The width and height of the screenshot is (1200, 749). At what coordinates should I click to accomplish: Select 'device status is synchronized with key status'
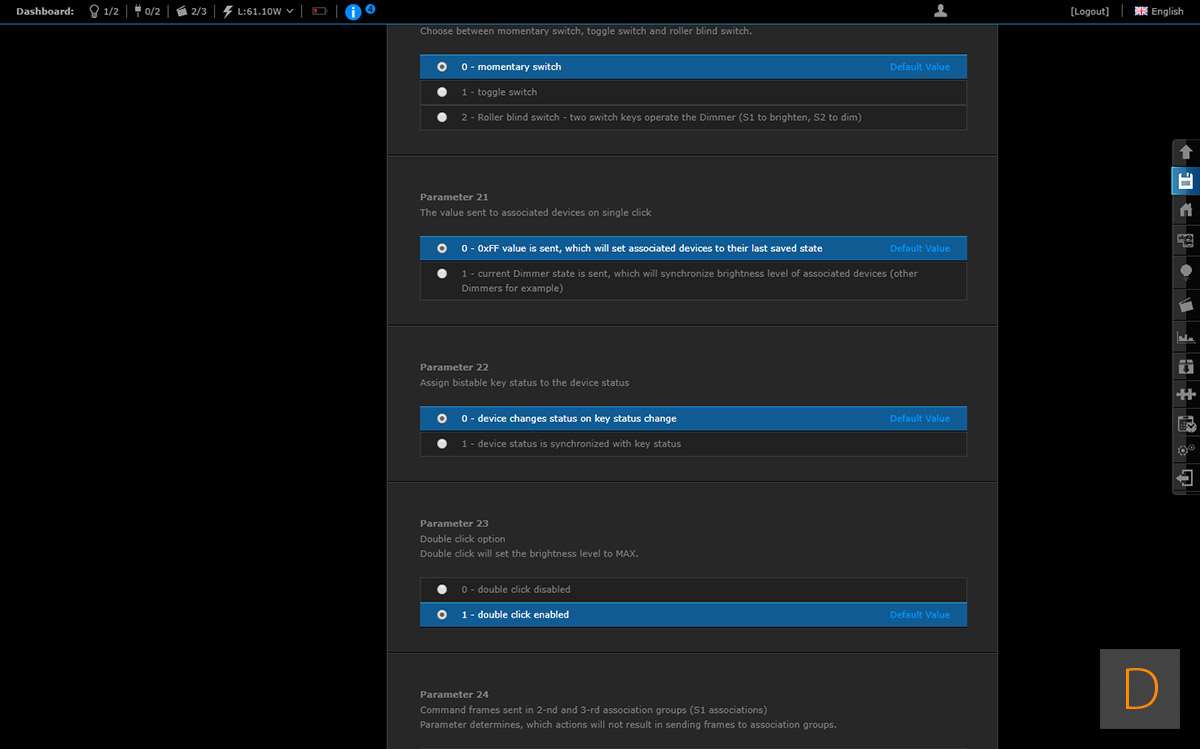[x=442, y=444]
